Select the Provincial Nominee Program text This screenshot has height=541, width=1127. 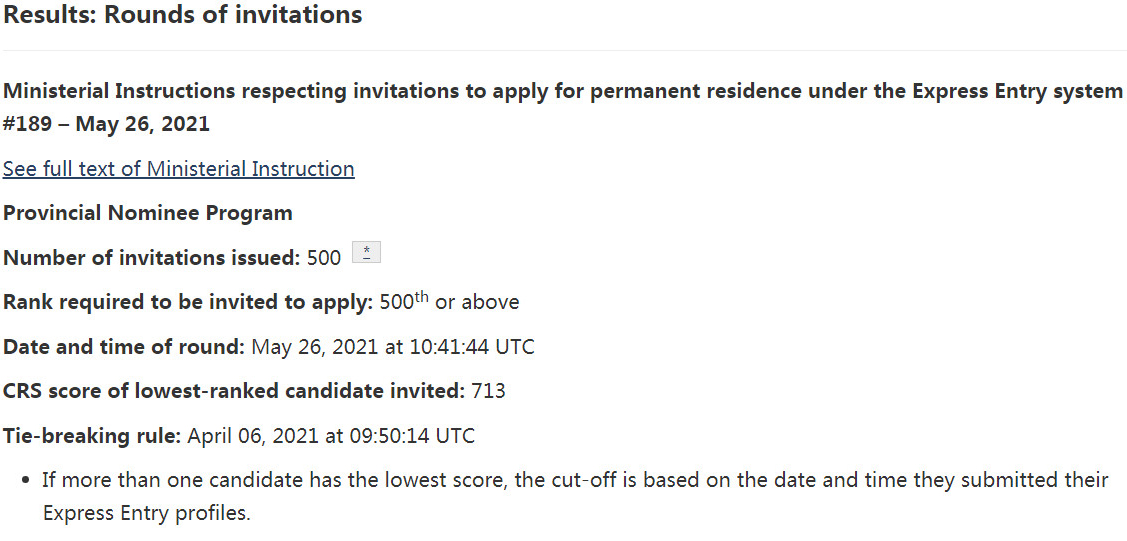[148, 213]
